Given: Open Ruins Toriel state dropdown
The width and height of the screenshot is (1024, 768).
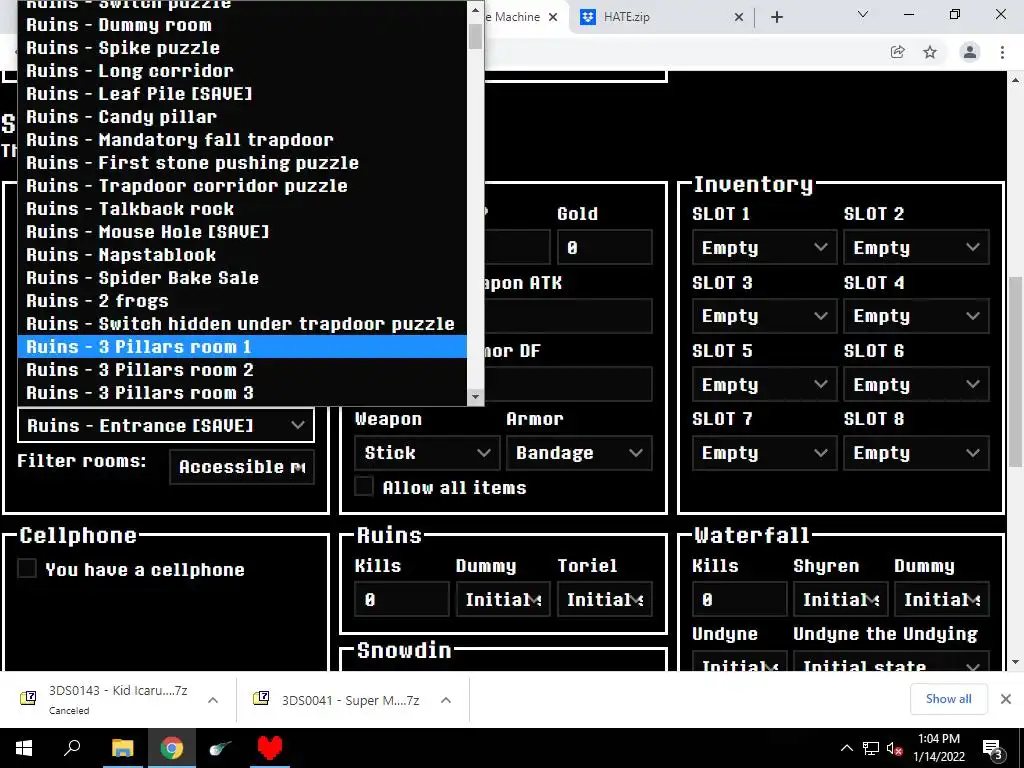Looking at the screenshot, I should [604, 599].
